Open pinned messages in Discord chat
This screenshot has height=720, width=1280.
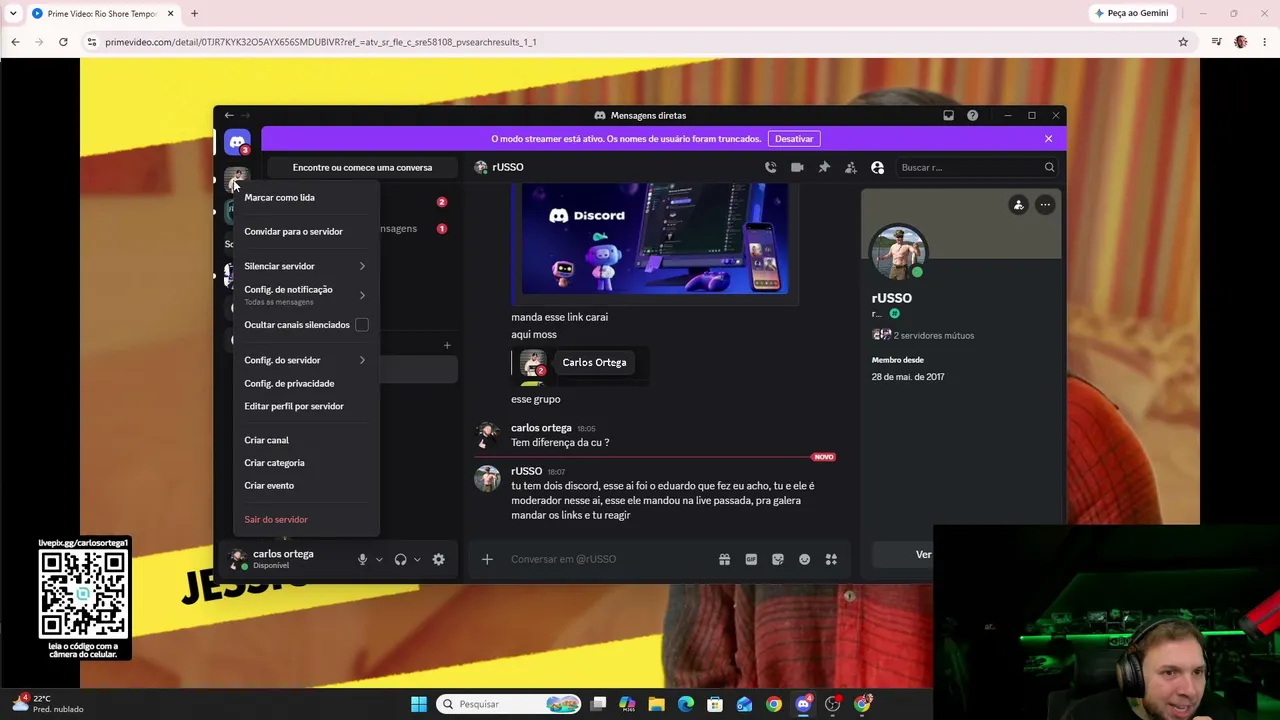(824, 167)
